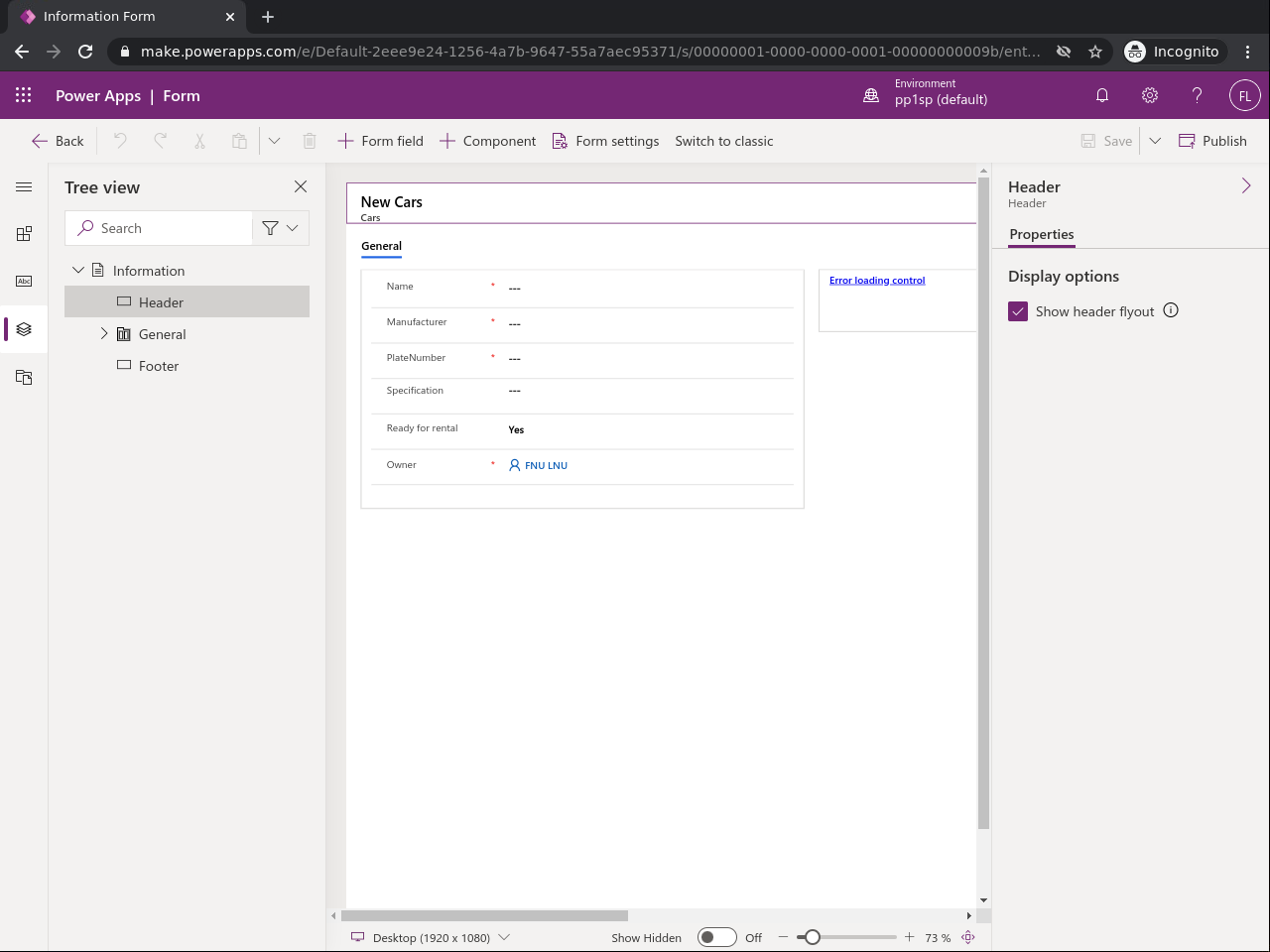Click the Error loading control link
Image resolution: width=1270 pixels, height=952 pixels.
(x=877, y=281)
